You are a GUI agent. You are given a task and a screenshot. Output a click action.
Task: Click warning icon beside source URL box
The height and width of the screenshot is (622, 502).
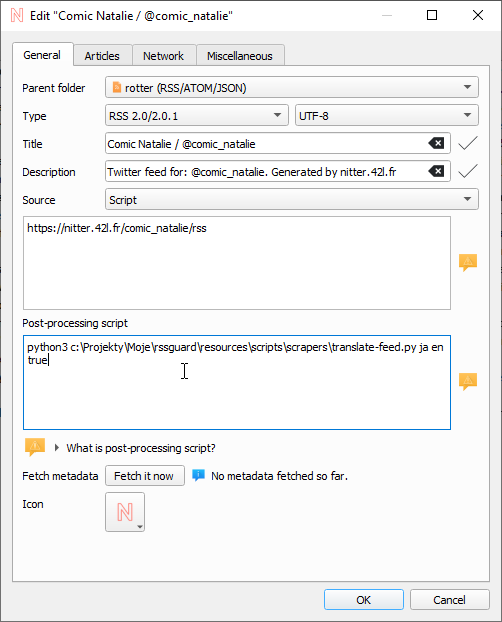click(x=468, y=263)
